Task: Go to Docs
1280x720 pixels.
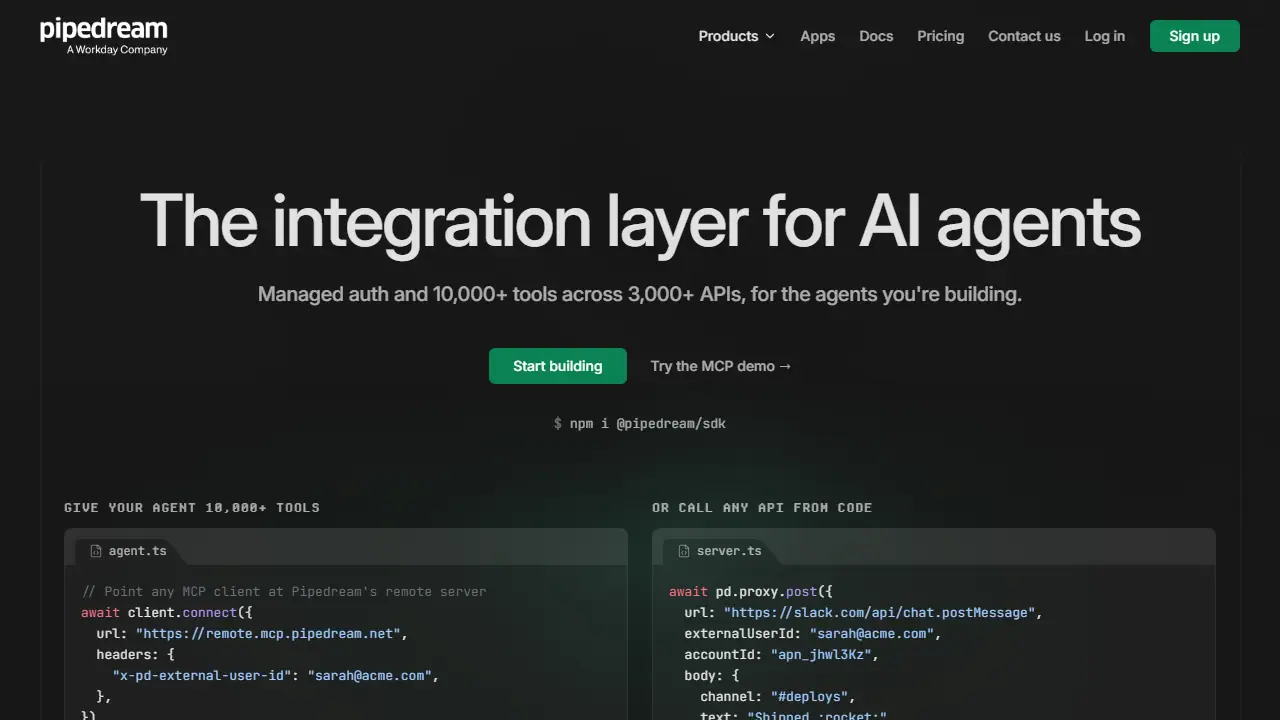Action: click(x=876, y=36)
